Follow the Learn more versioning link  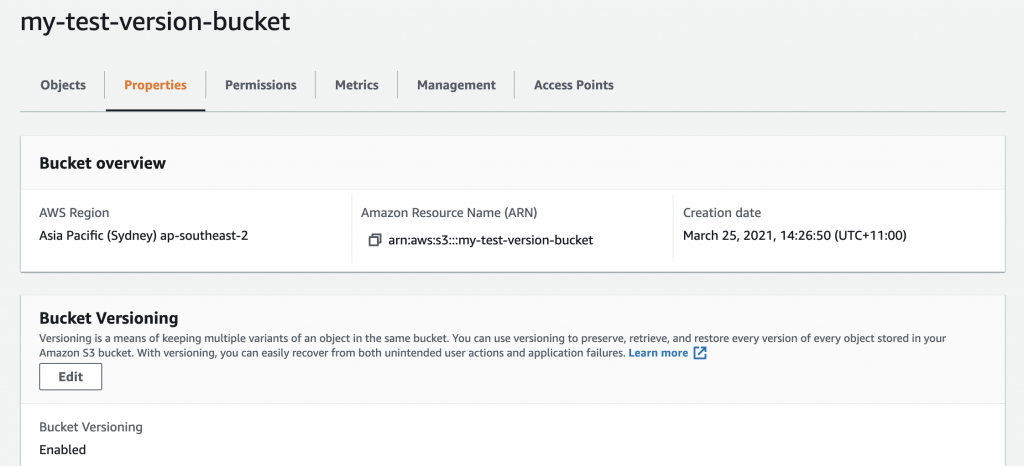658,353
